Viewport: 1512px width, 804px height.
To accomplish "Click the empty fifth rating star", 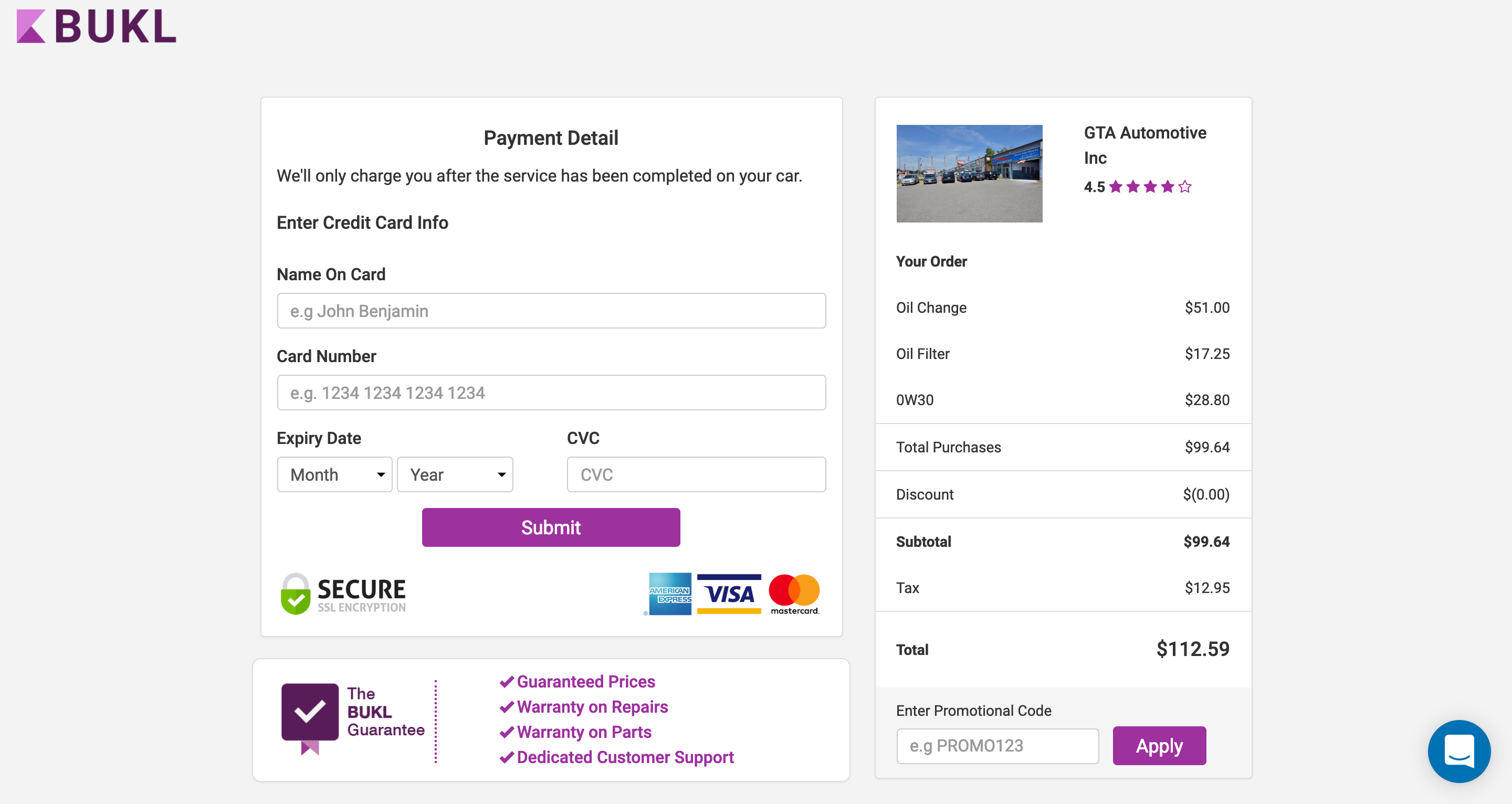I will pos(1184,187).
